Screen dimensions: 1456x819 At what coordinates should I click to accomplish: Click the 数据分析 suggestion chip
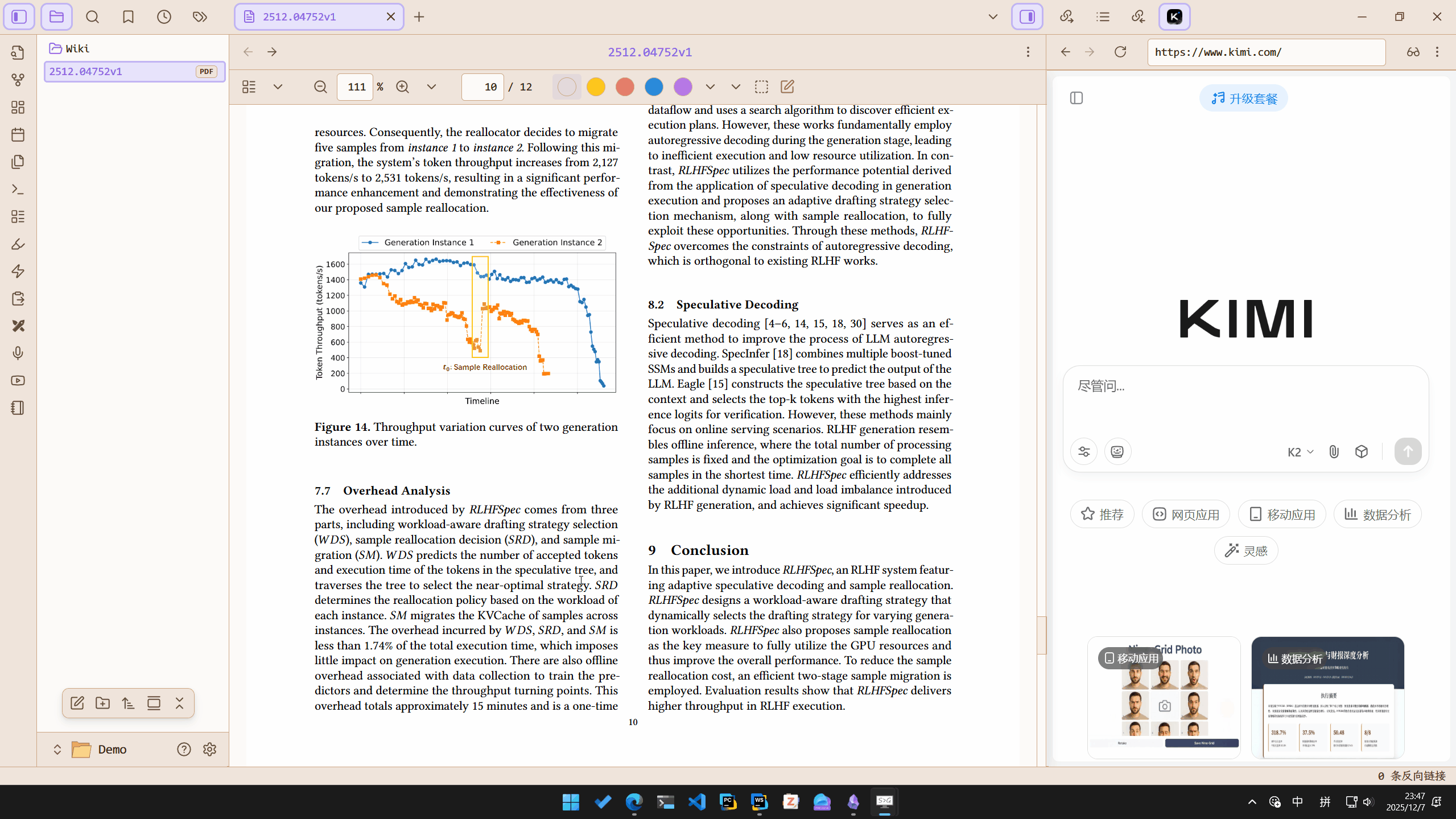tap(1377, 515)
